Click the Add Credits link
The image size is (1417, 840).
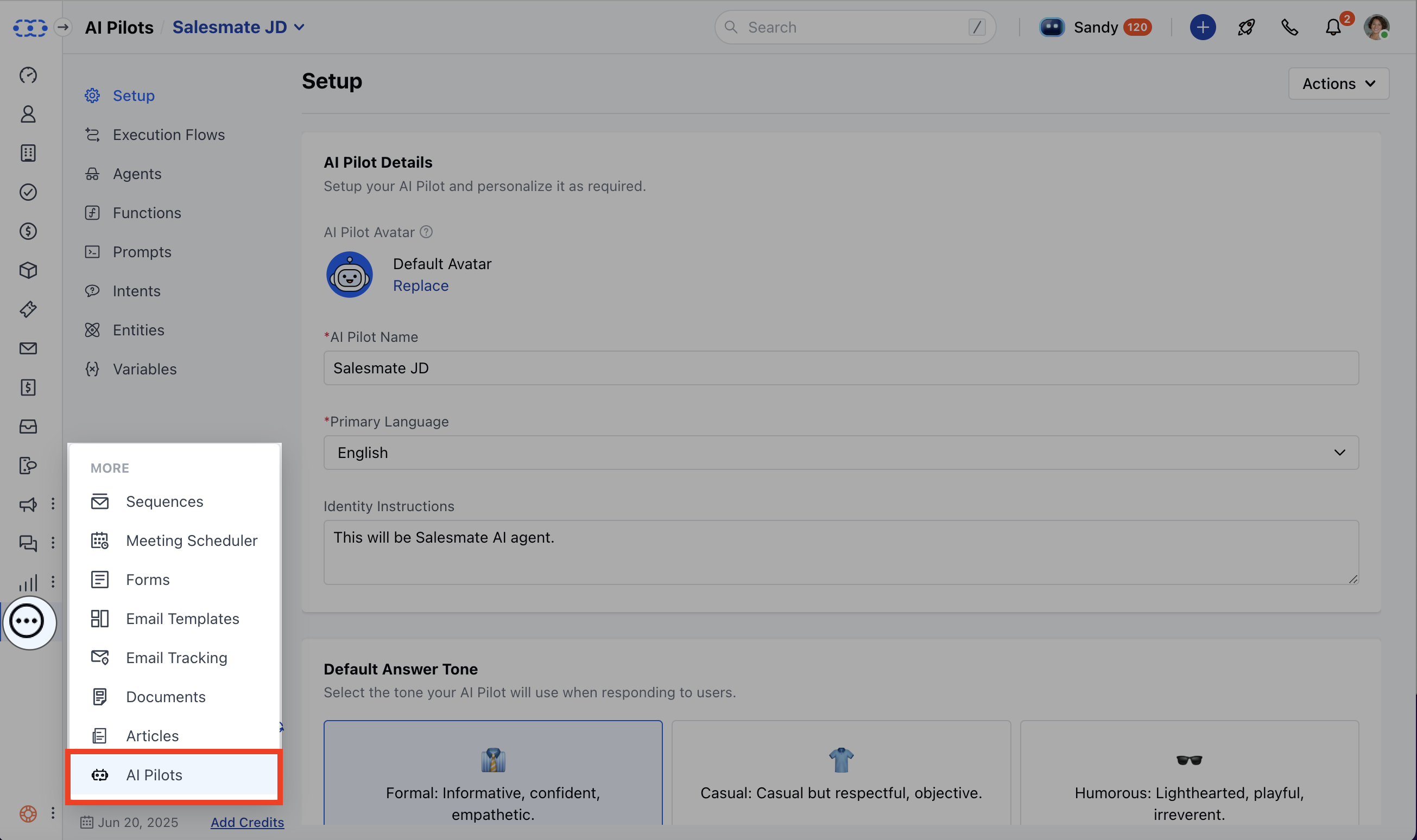[248, 822]
